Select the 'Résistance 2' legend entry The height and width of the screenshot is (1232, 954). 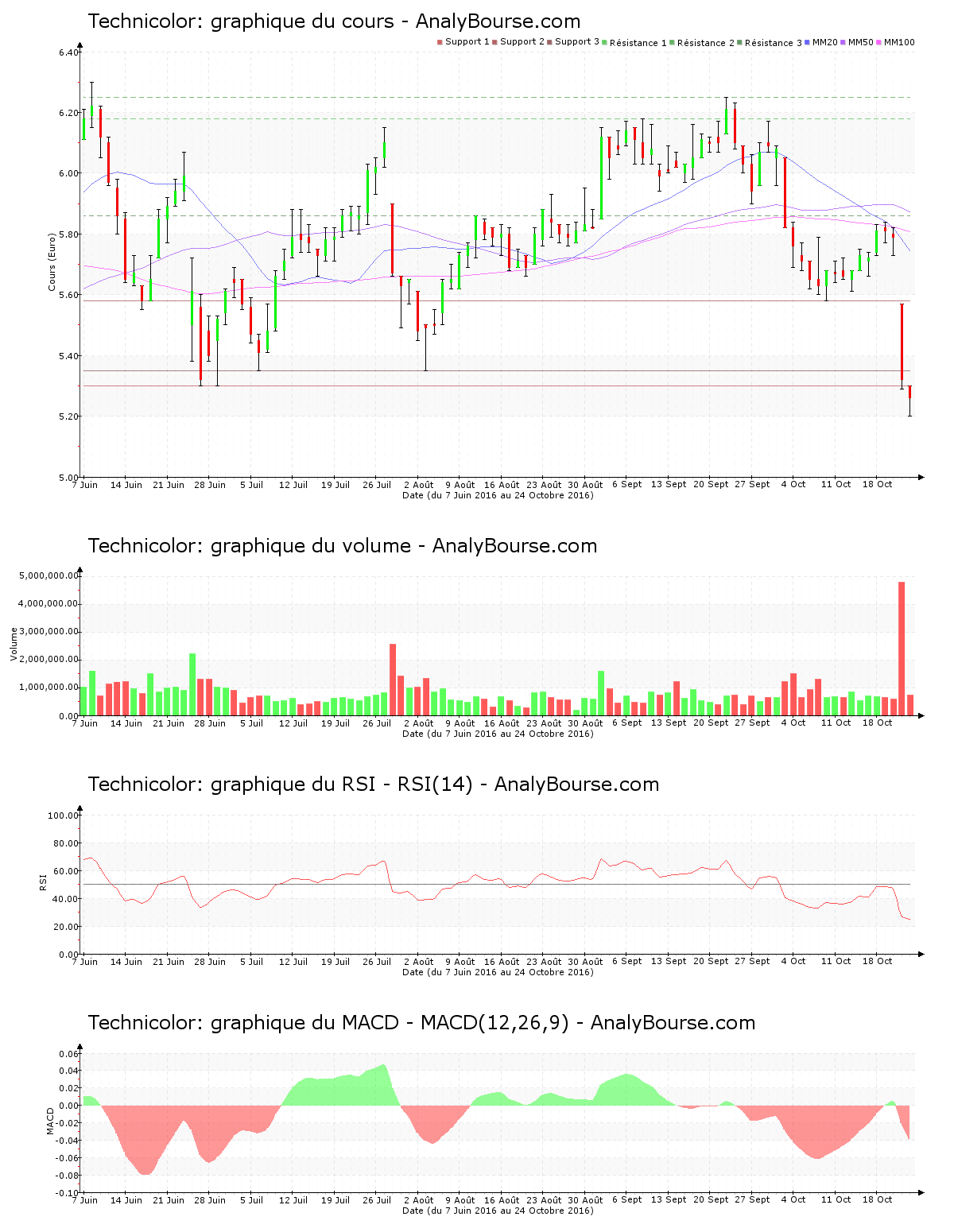(702, 43)
